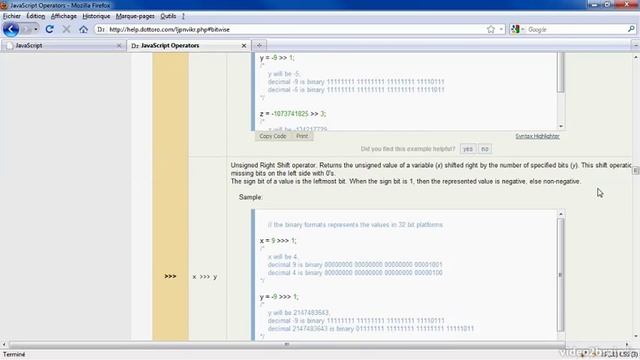
Task: Open the ? help menu
Action: coord(183,16)
